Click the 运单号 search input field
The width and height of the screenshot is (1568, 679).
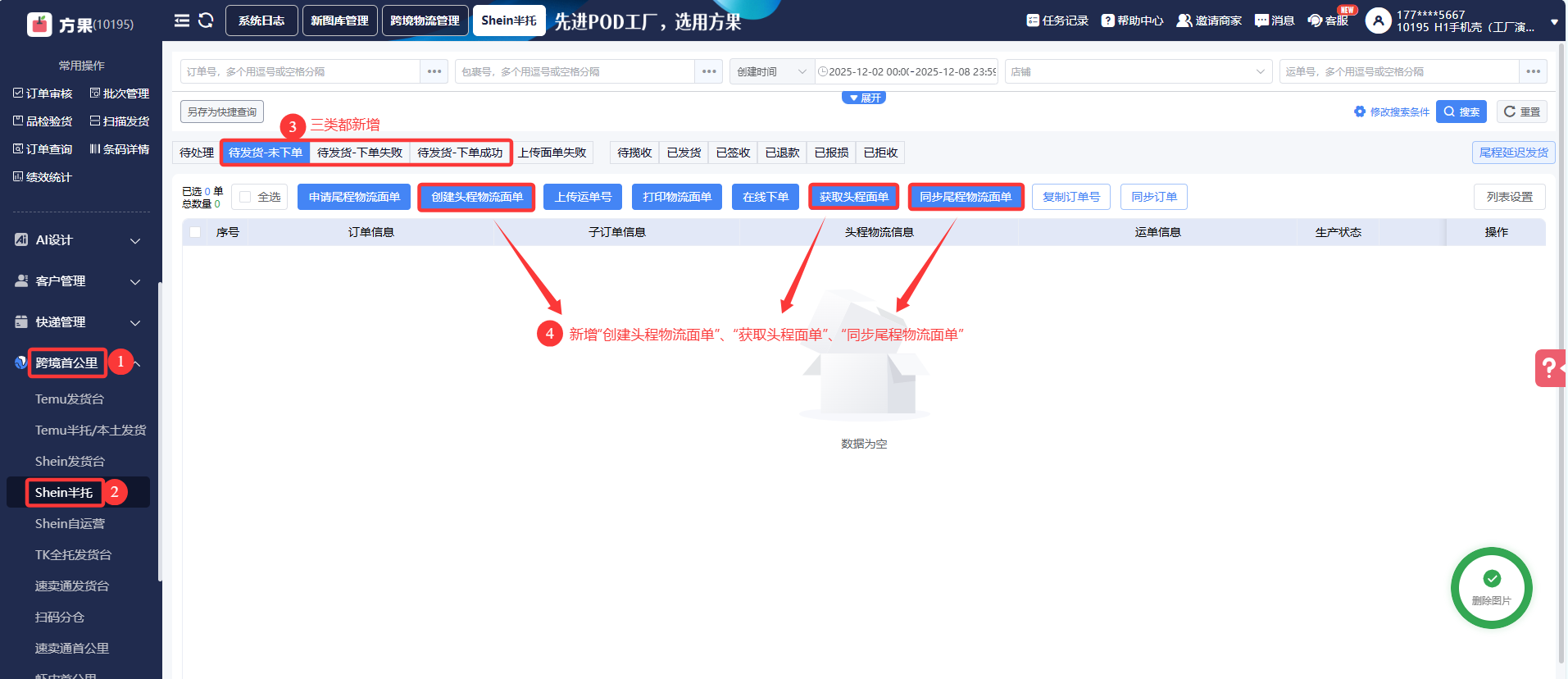1399,71
